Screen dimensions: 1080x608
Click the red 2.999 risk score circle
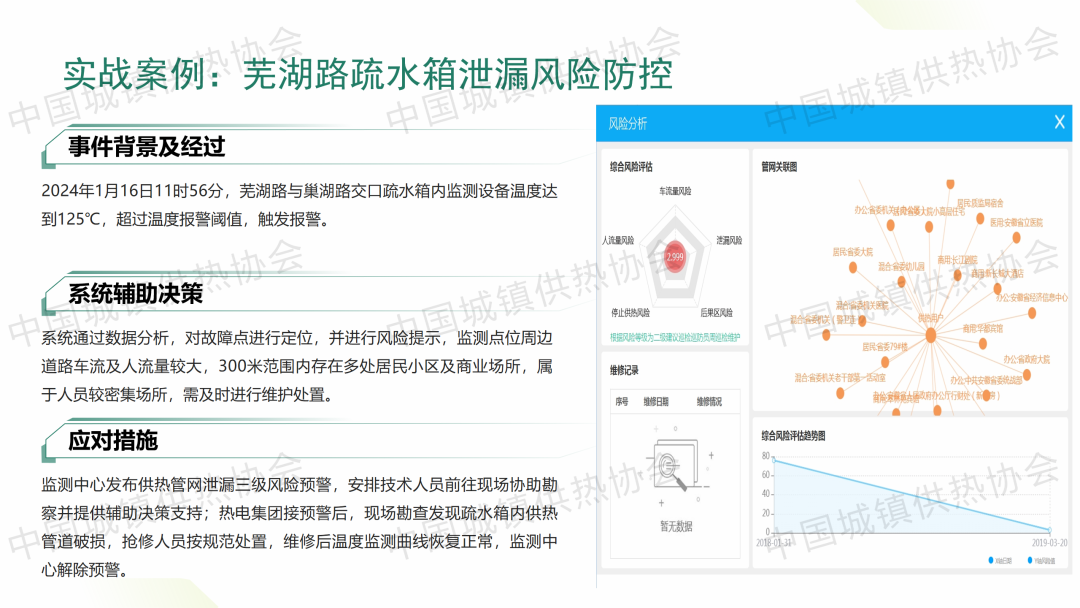tap(675, 257)
